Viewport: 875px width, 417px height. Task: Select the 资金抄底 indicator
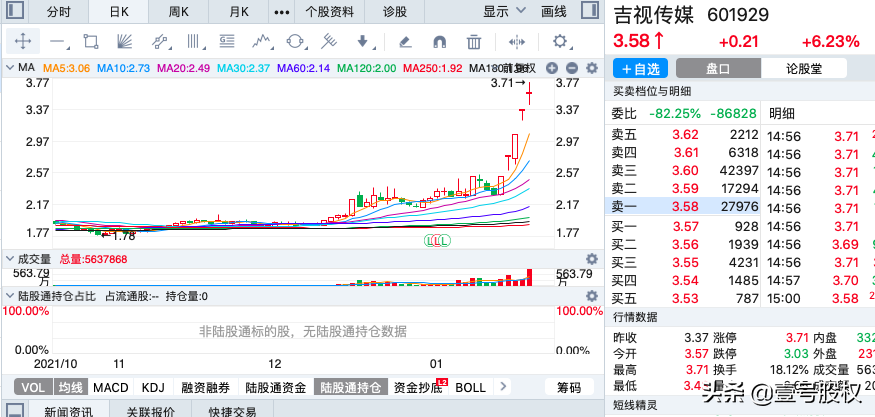click(418, 387)
